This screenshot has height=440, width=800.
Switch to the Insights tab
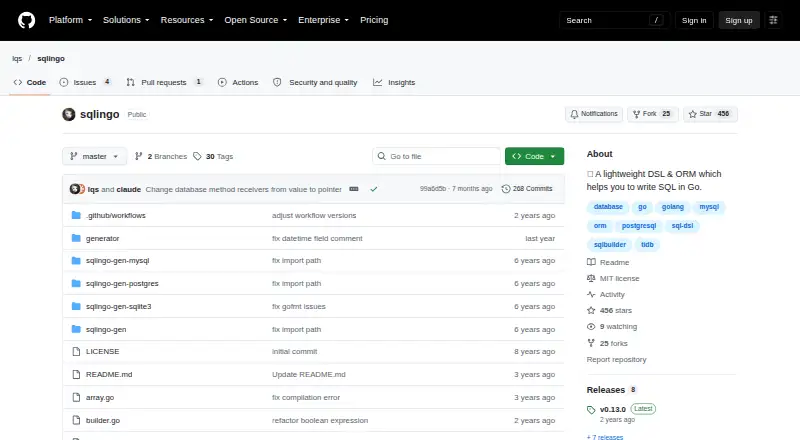coord(394,82)
